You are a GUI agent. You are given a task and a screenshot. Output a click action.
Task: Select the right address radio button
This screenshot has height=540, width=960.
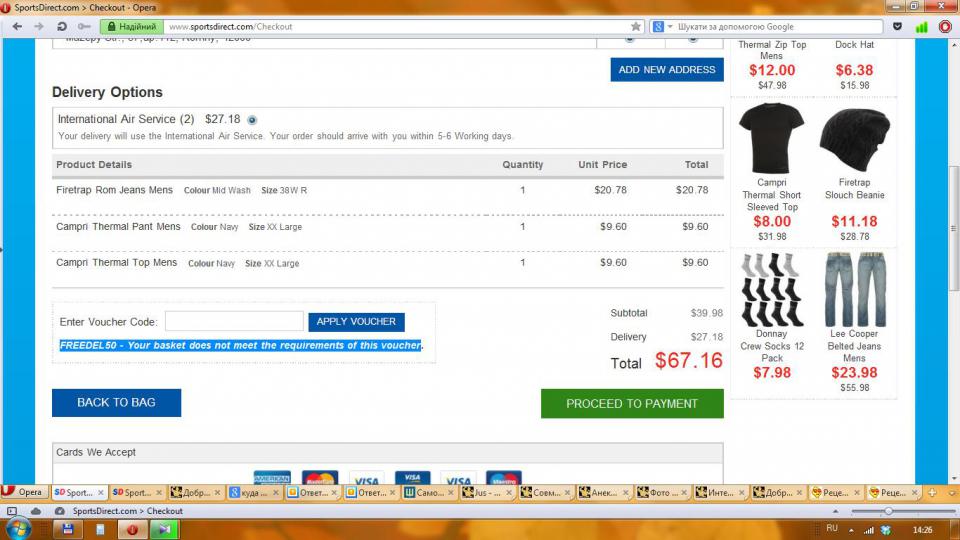click(693, 38)
